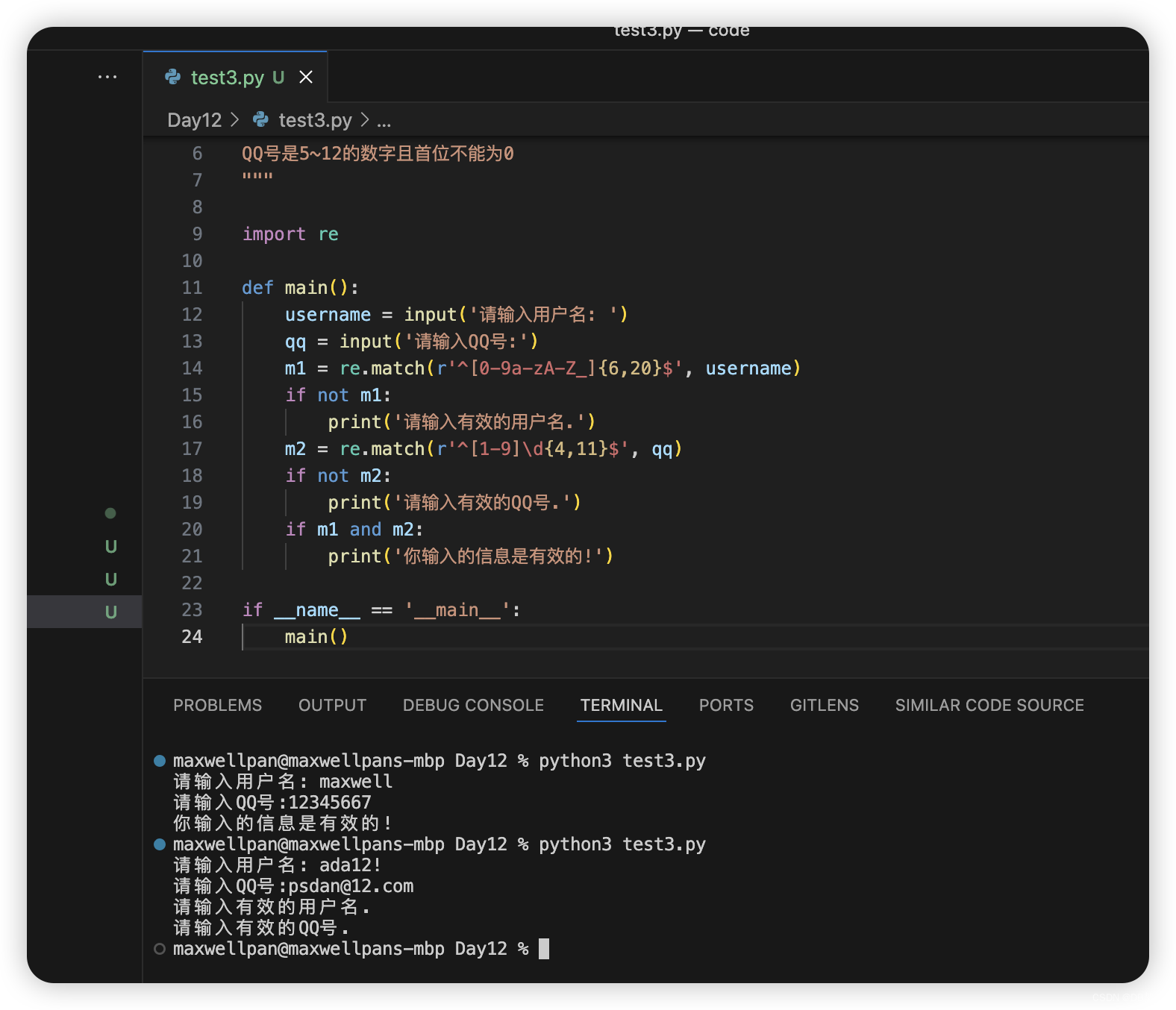1176x1010 pixels.
Task: Click the Python icon on test3.py tab
Action: point(172,77)
